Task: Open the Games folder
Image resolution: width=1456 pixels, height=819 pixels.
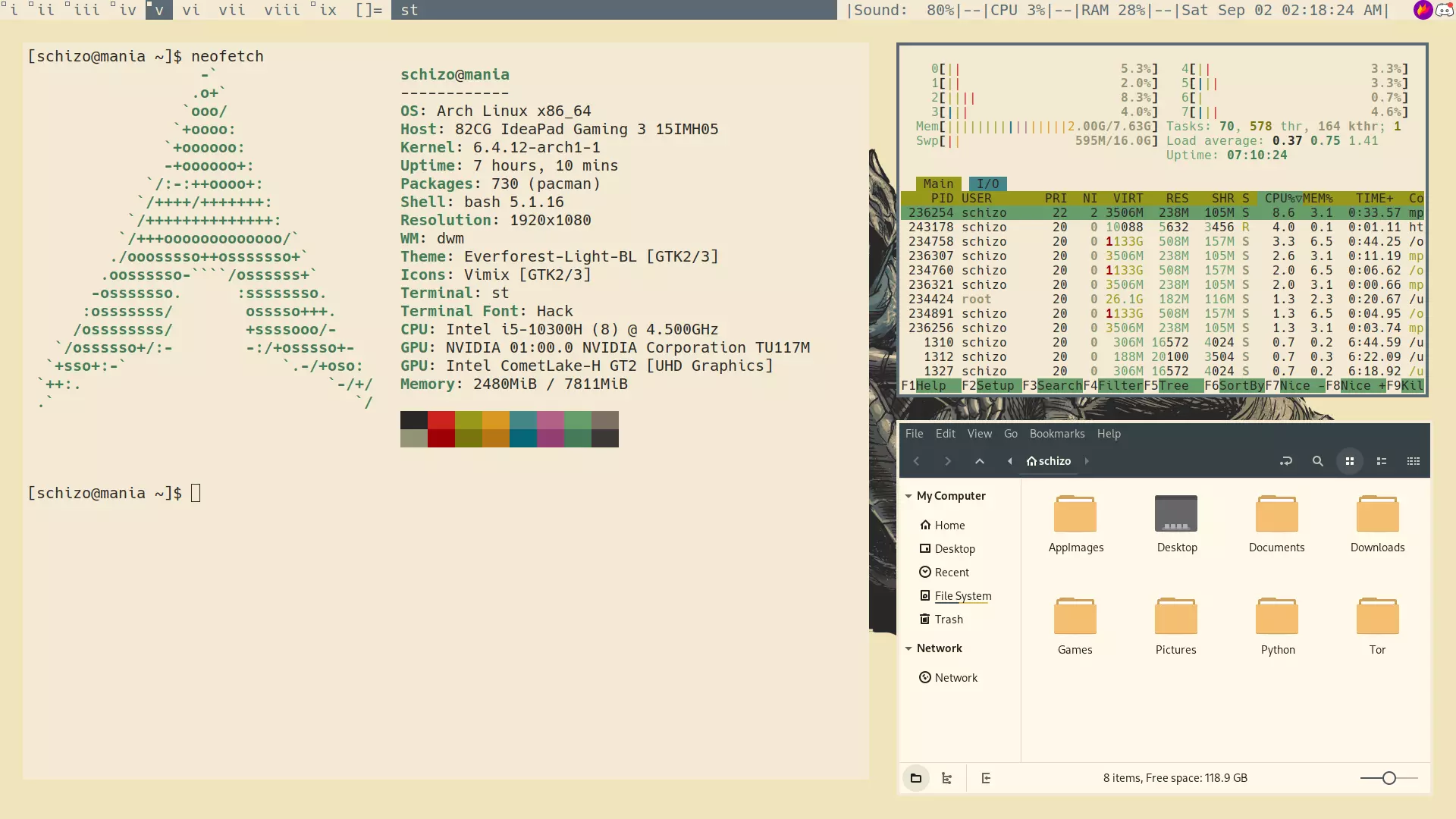Action: click(1075, 626)
